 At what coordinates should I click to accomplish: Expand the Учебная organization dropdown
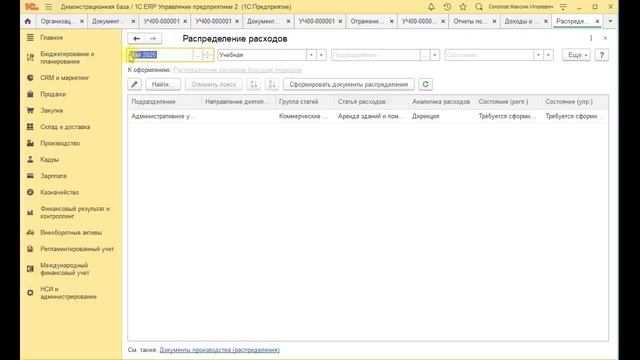[x=311, y=55]
